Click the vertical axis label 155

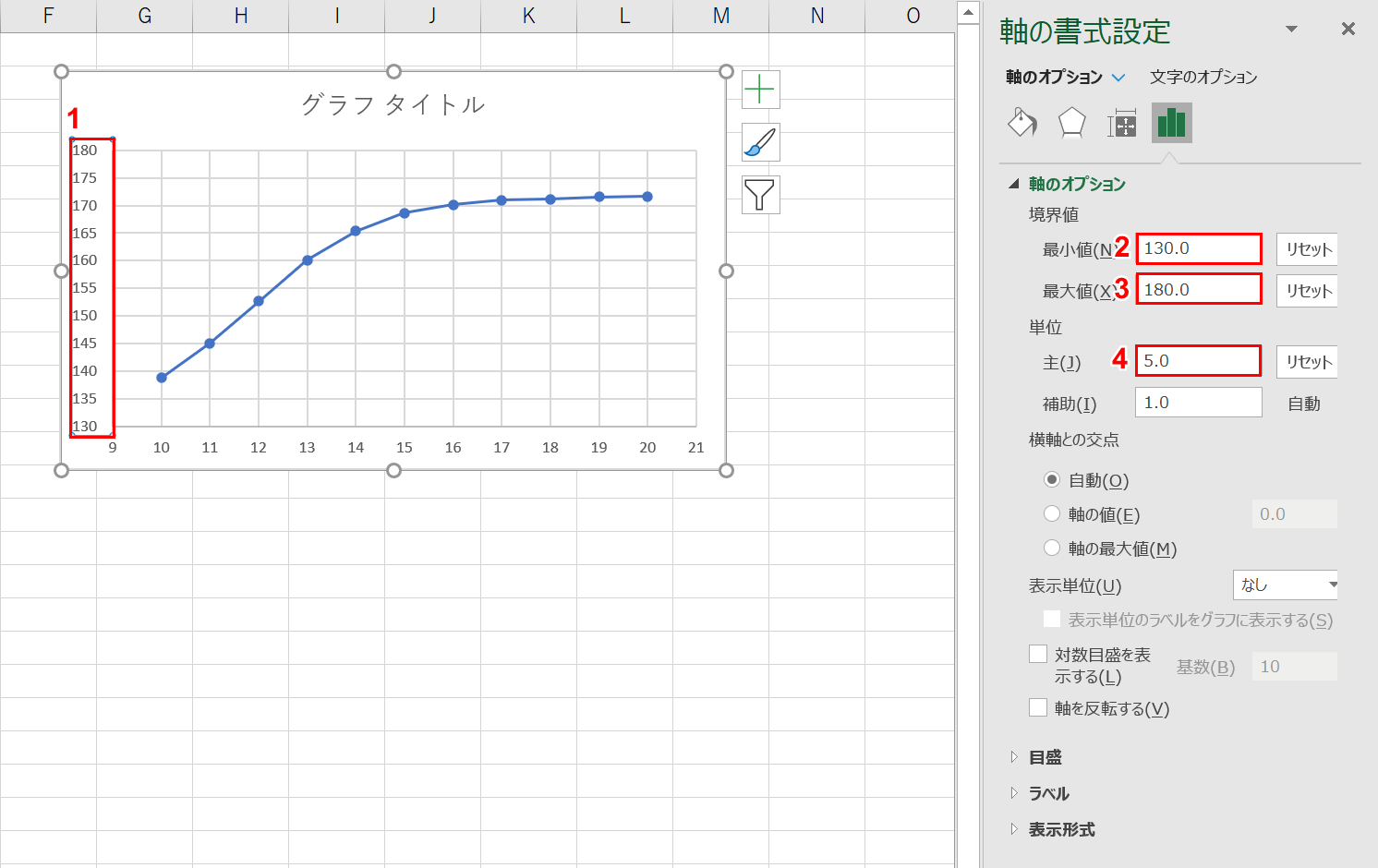[85, 288]
